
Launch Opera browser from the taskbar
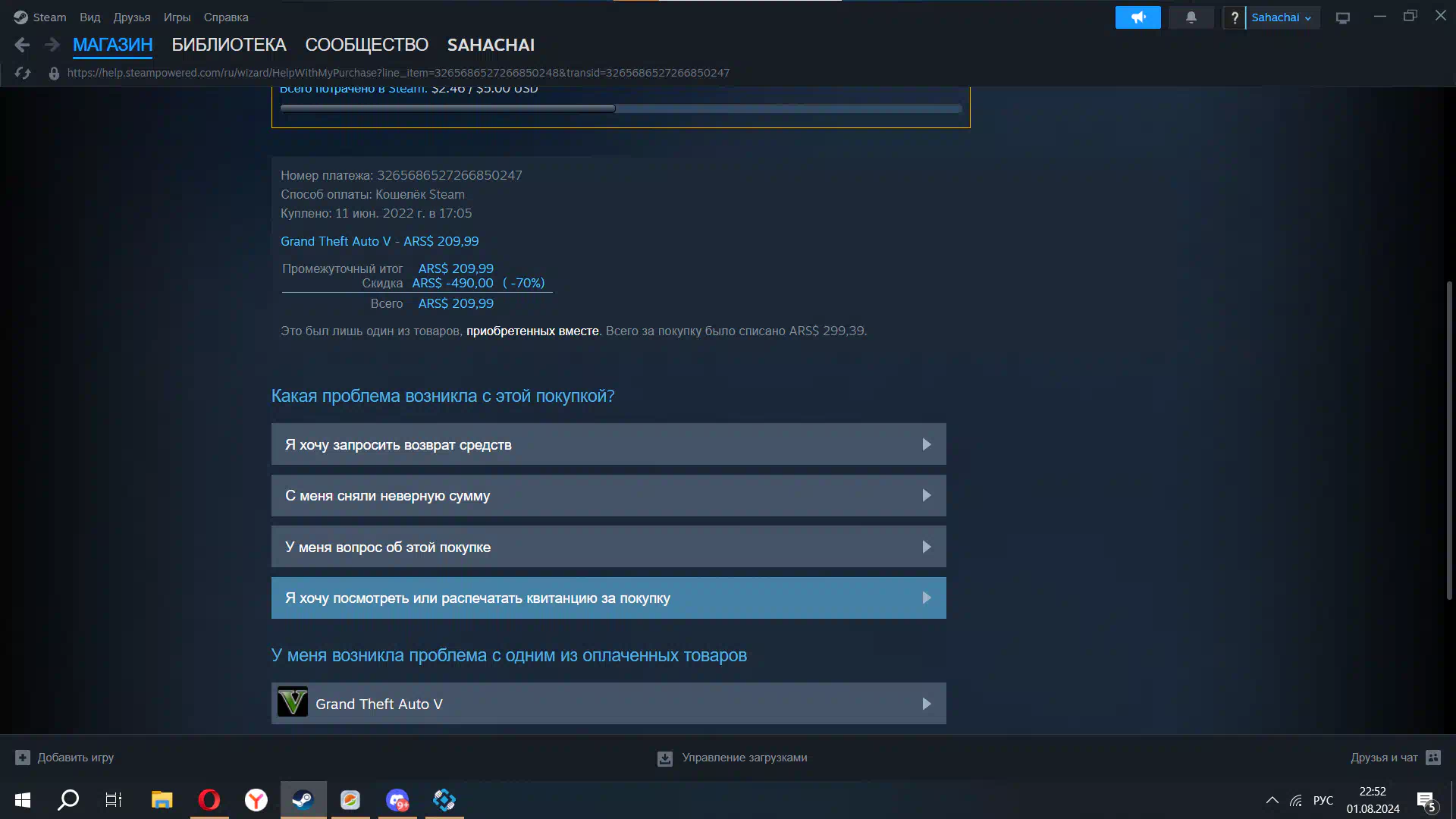[209, 800]
